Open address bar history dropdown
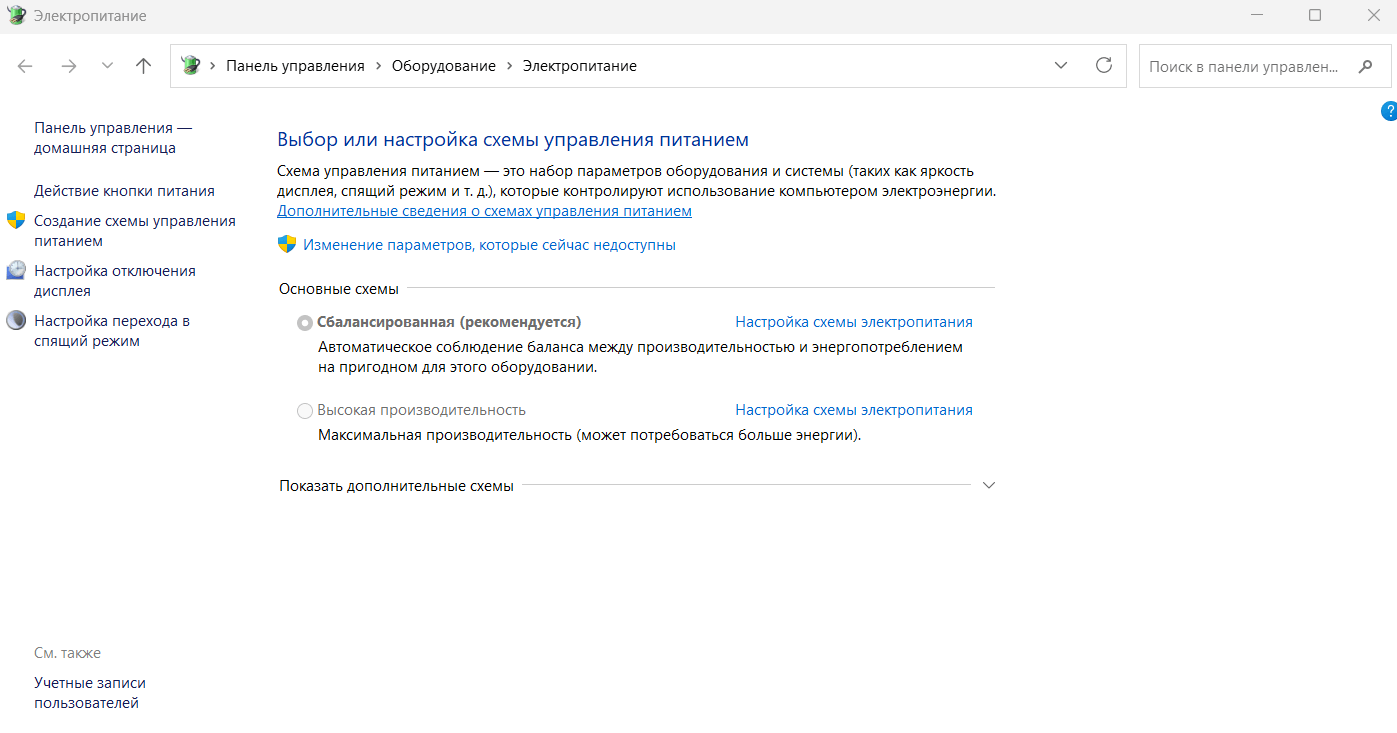 1061,66
